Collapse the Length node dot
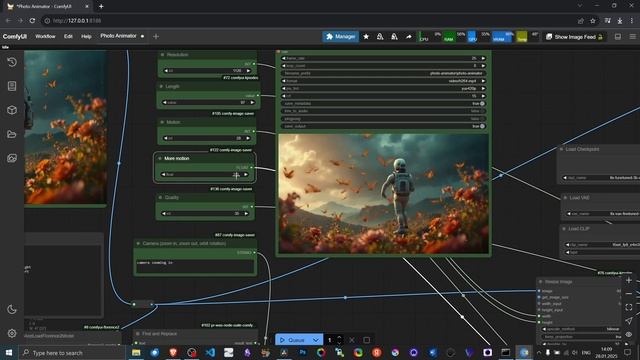This screenshot has width=640, height=360. tap(161, 87)
